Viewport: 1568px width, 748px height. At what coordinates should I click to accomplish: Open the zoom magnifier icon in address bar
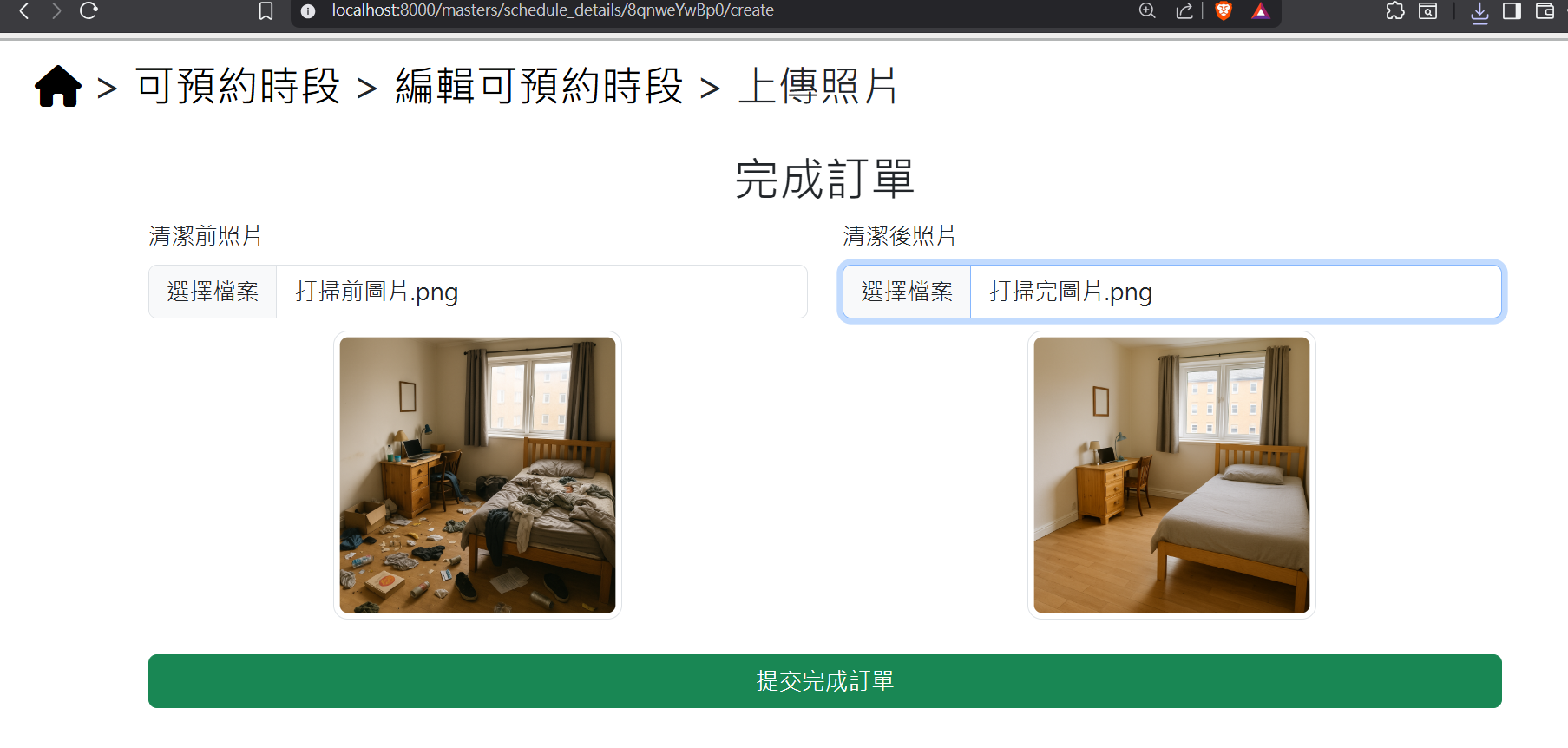1147,11
